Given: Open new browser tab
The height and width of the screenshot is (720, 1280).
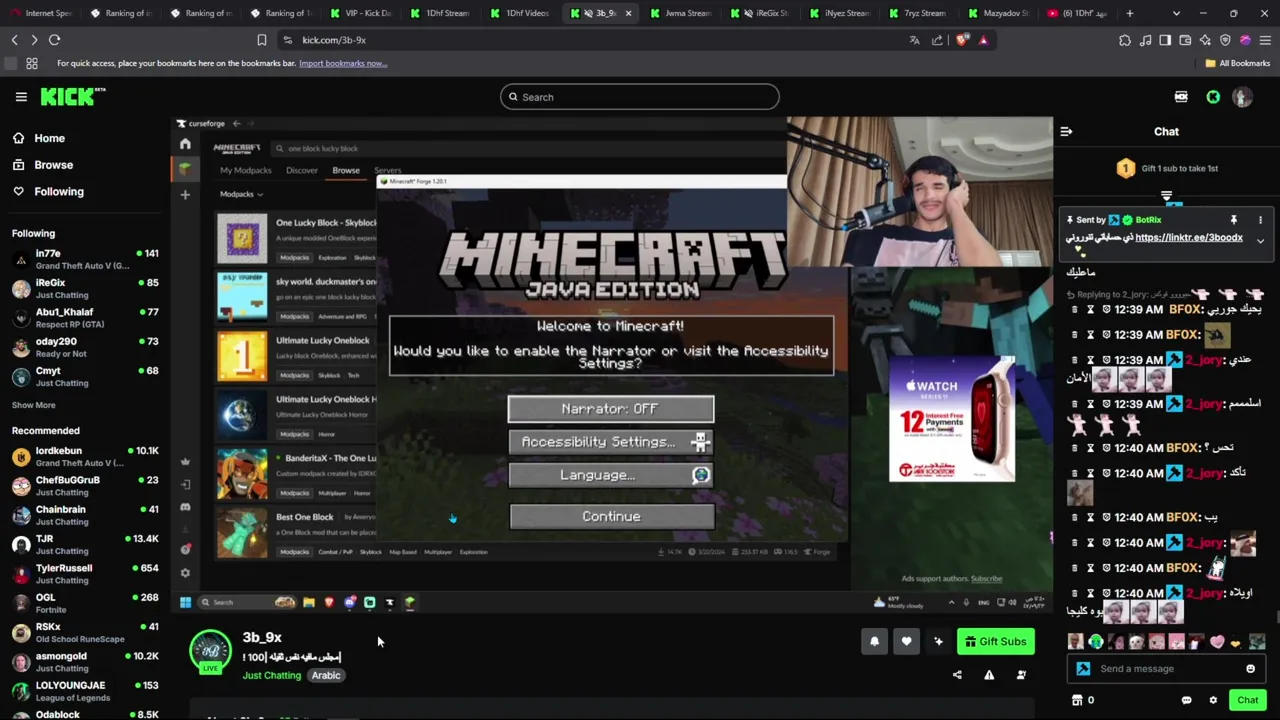Looking at the screenshot, I should 1129,13.
